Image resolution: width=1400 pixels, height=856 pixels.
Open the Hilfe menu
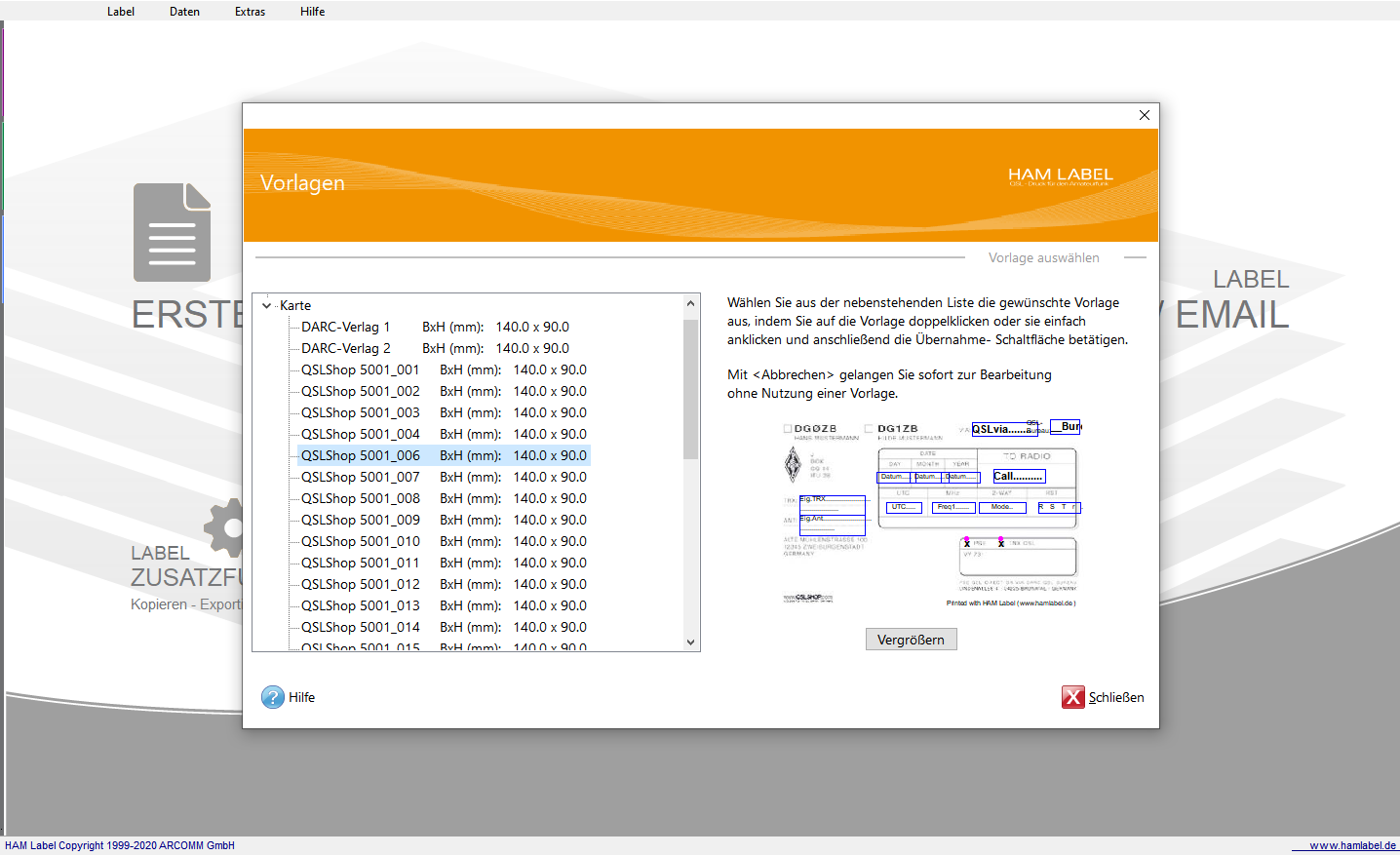tap(312, 12)
